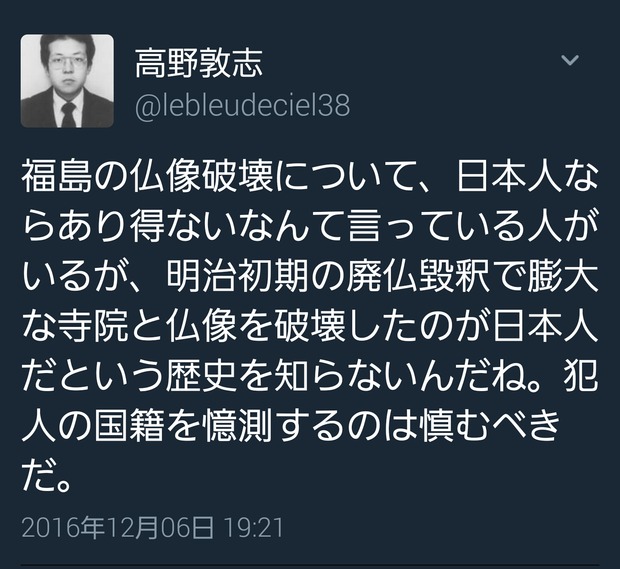620x569 pixels.
Task: Open the tweet options chevron menu
Action: [570, 60]
